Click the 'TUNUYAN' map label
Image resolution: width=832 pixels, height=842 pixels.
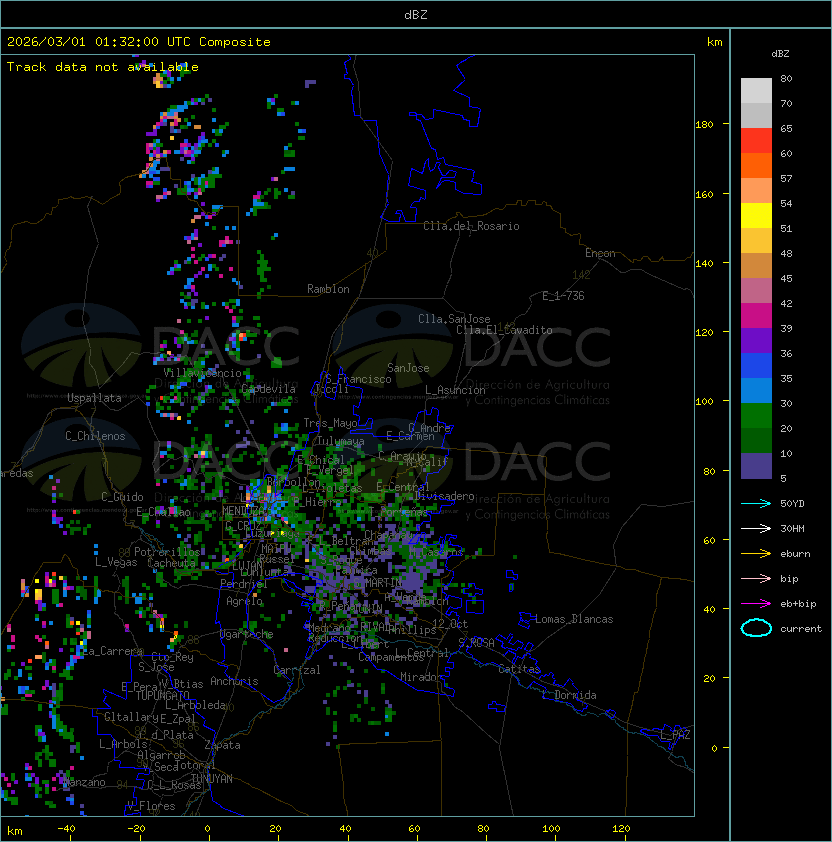pos(212,779)
